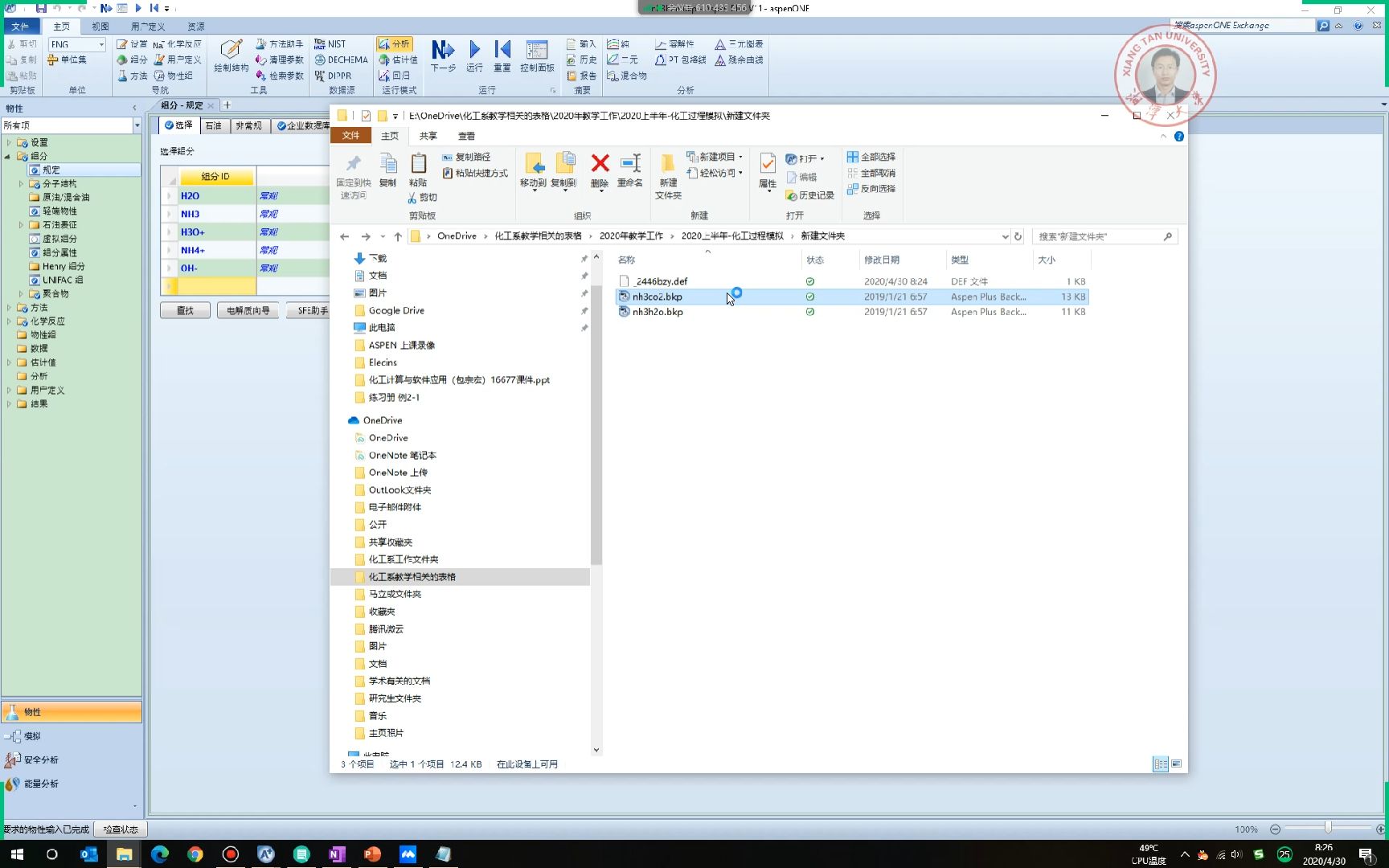The height and width of the screenshot is (868, 1389).
Task: Click the 电解质向导 button
Action: coord(248,310)
